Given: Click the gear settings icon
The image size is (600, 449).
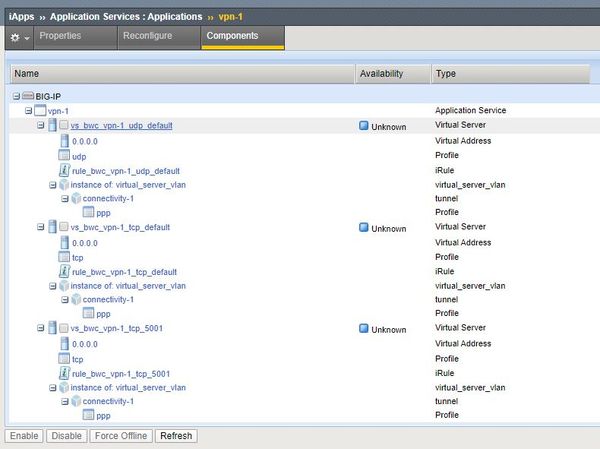Looking at the screenshot, I should [x=14, y=37].
